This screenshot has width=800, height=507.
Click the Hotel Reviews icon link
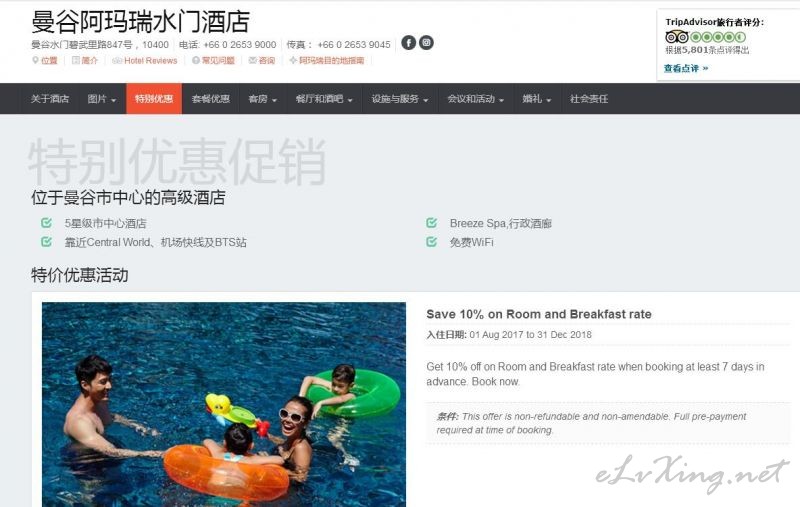click(117, 61)
